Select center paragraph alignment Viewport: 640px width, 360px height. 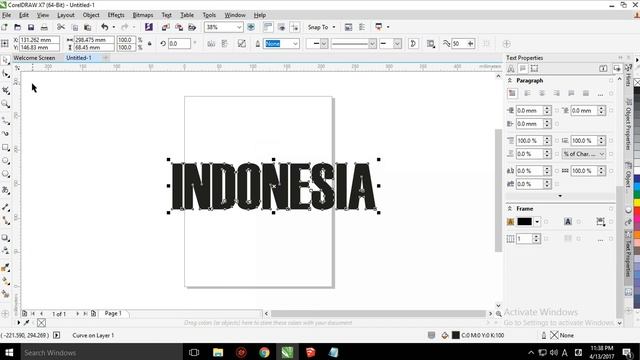[x=542, y=93]
